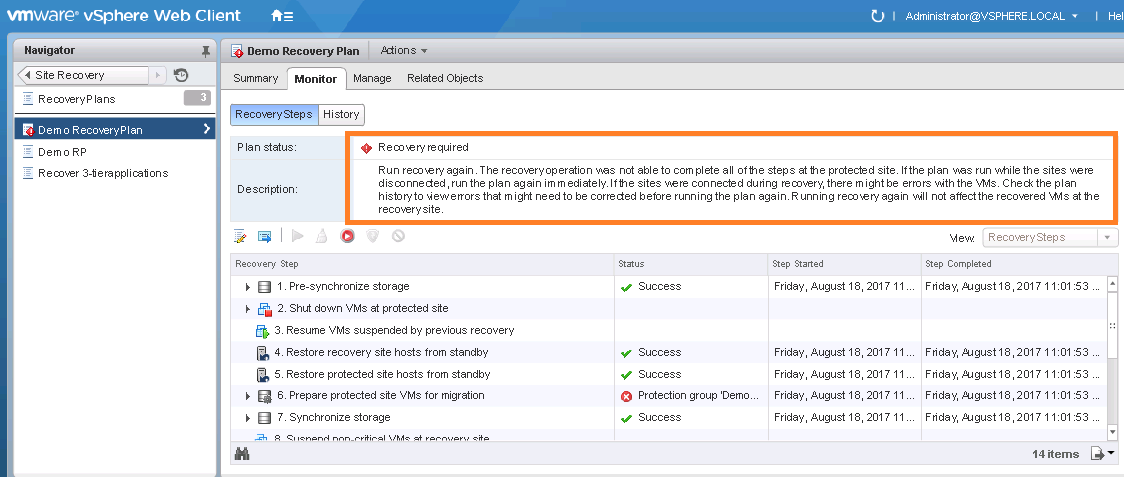
Task: Click the recovery plan Description text
Action: (738, 190)
